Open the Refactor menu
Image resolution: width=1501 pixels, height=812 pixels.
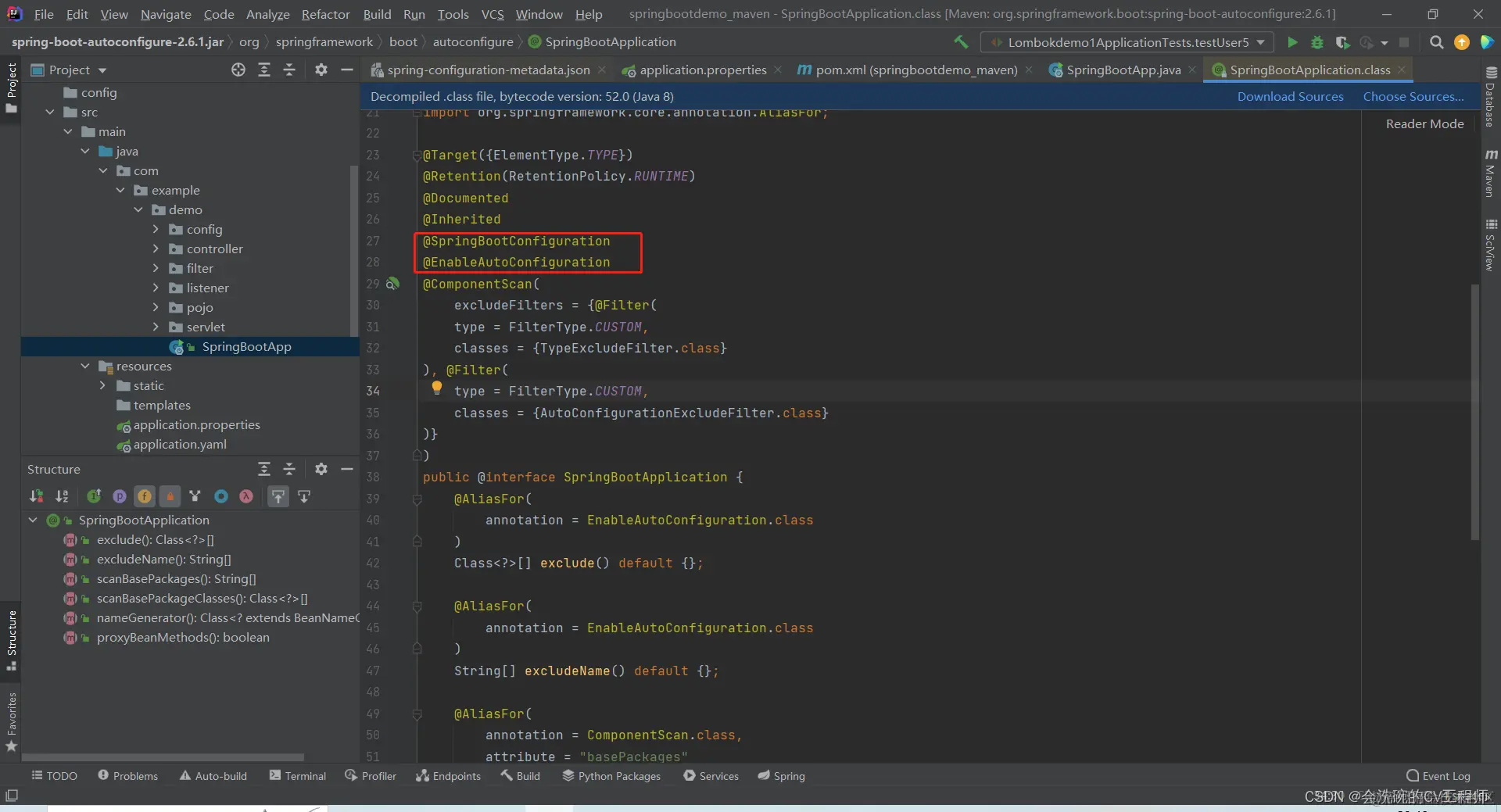click(x=326, y=14)
